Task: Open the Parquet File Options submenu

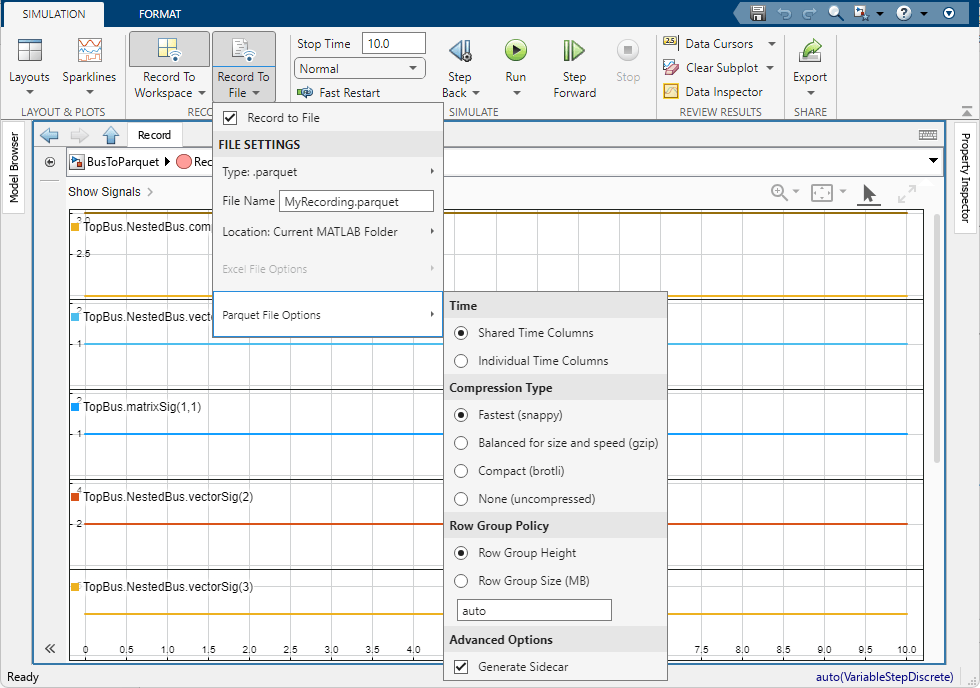Action: [328, 315]
